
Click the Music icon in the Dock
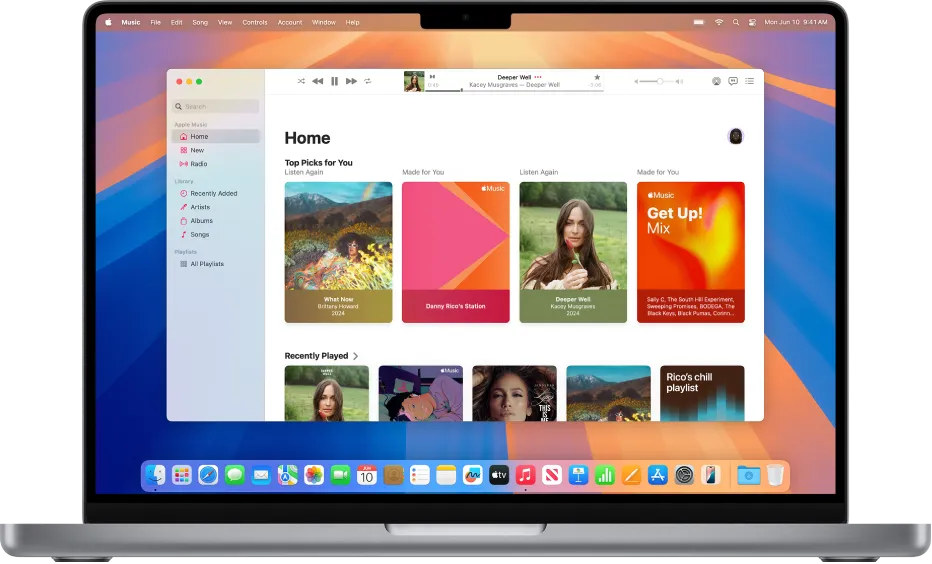525,475
